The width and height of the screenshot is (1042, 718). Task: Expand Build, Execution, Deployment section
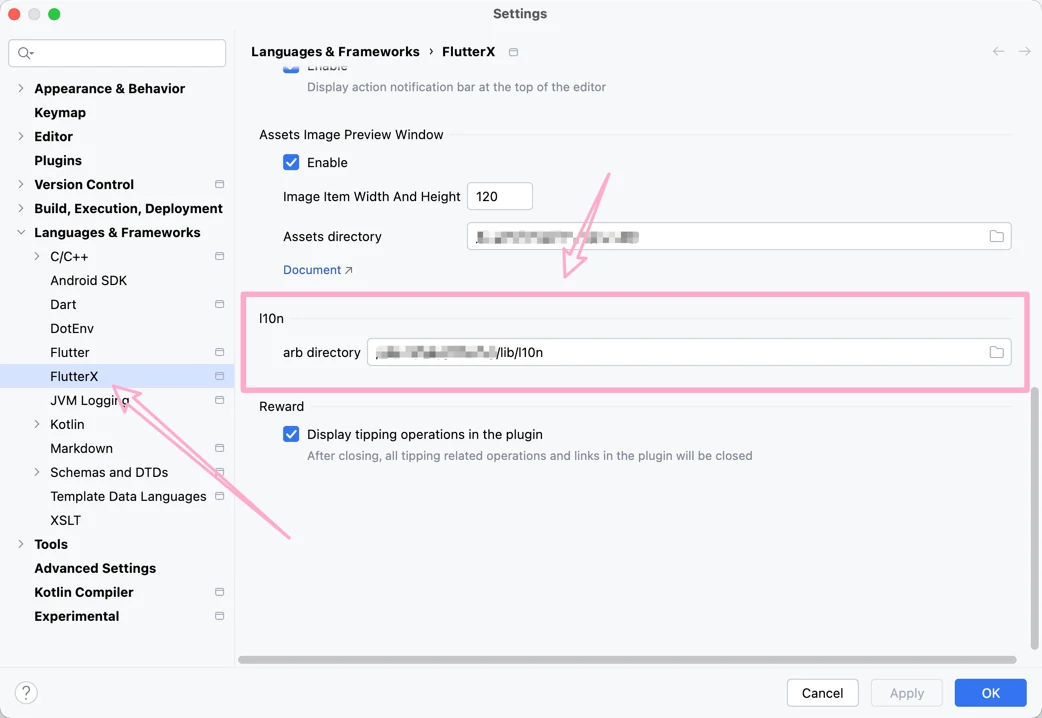tap(21, 208)
